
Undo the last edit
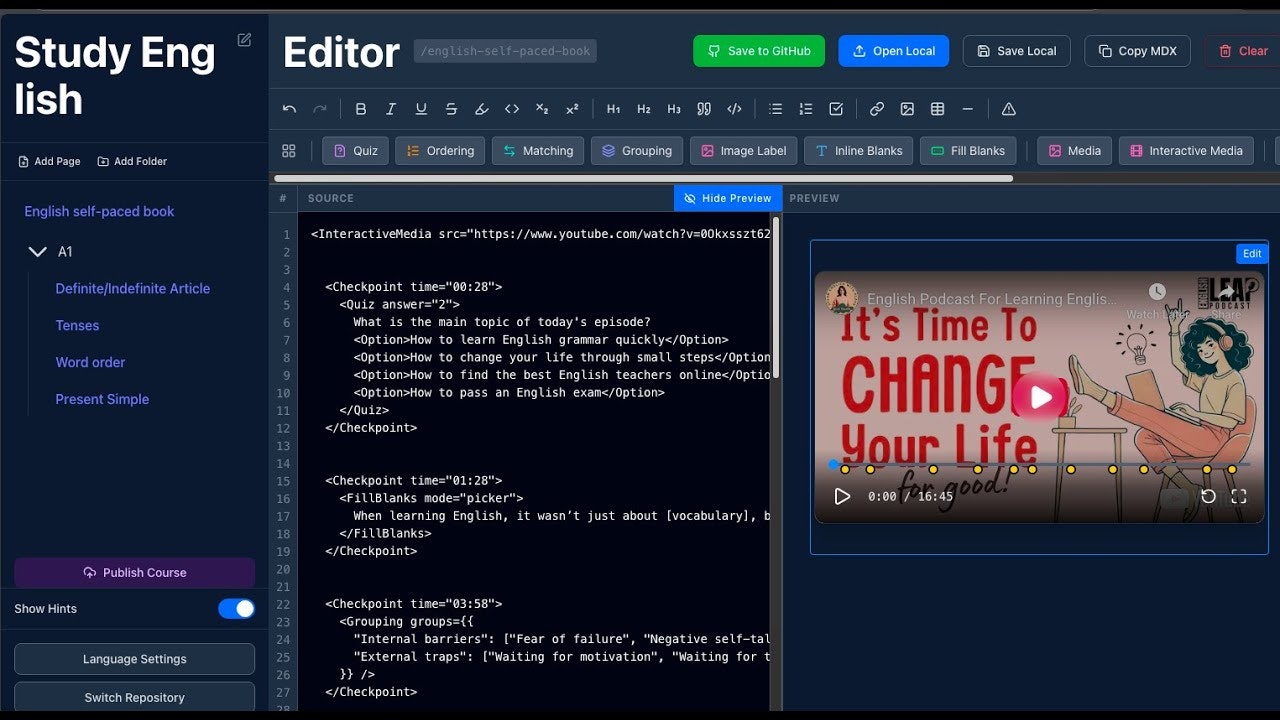pos(290,109)
